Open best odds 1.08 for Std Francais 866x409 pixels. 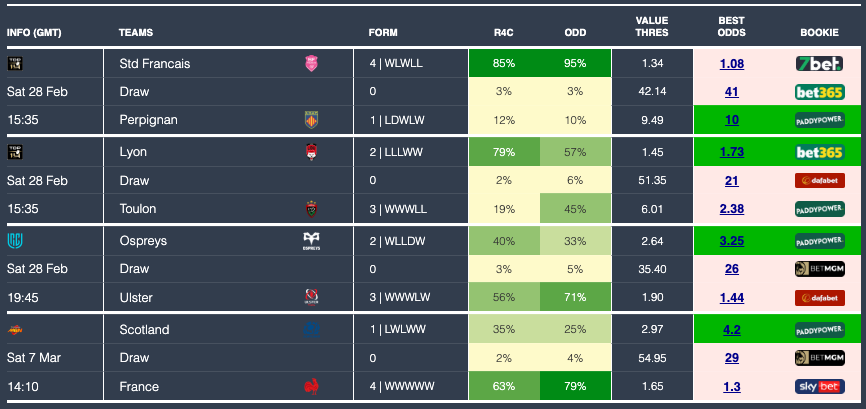click(x=731, y=63)
